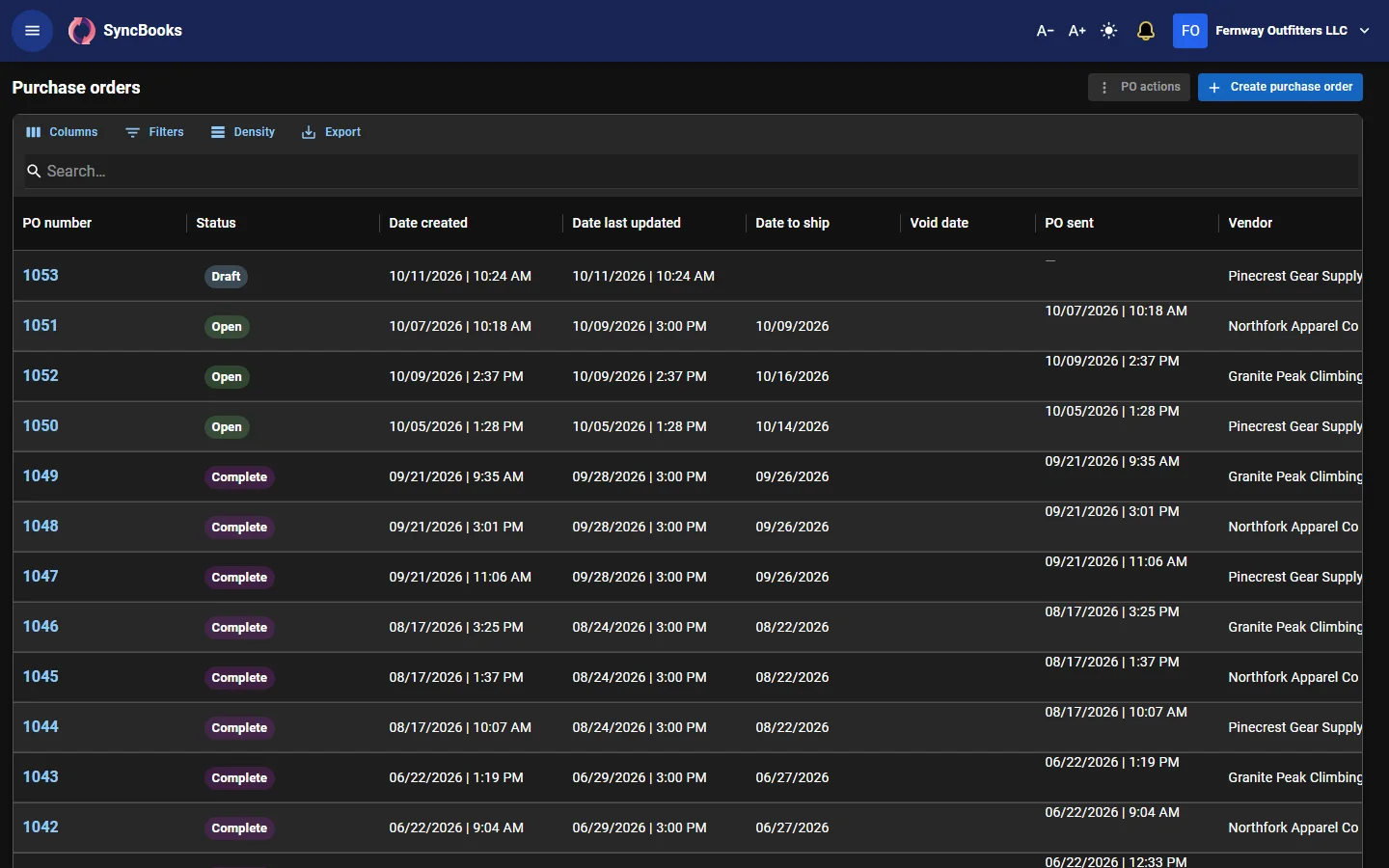Viewport: 1389px width, 868px height.
Task: Sort by Date created column
Action: [x=428, y=223]
